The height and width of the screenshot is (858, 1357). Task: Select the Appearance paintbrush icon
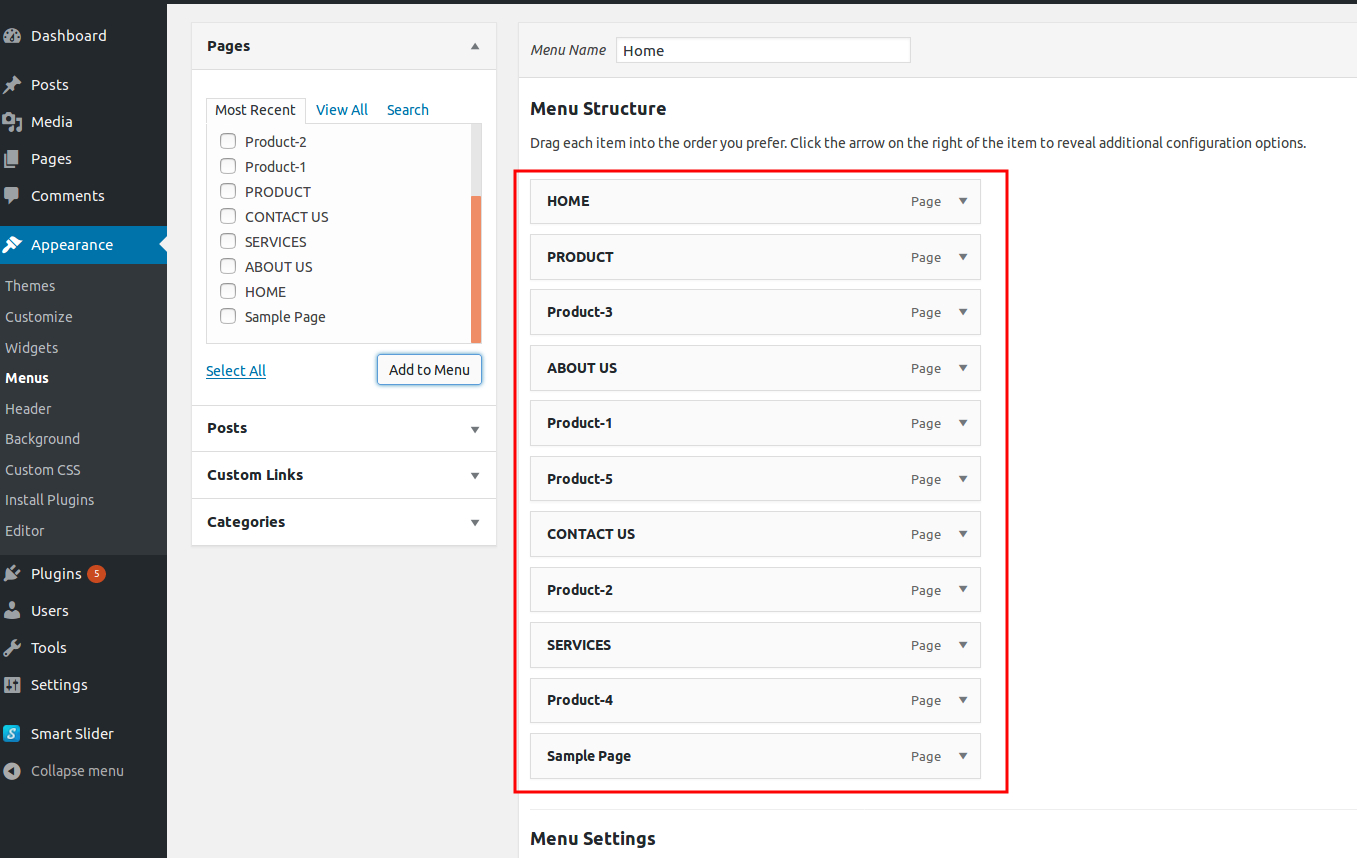tap(14, 244)
